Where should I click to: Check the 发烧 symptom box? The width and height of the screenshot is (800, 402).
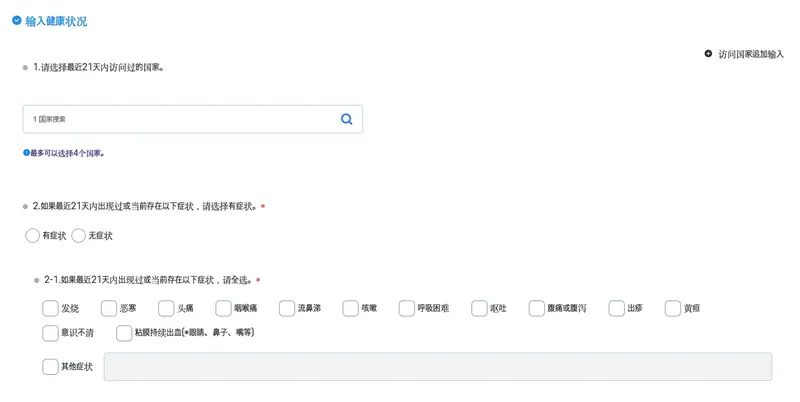point(50,308)
